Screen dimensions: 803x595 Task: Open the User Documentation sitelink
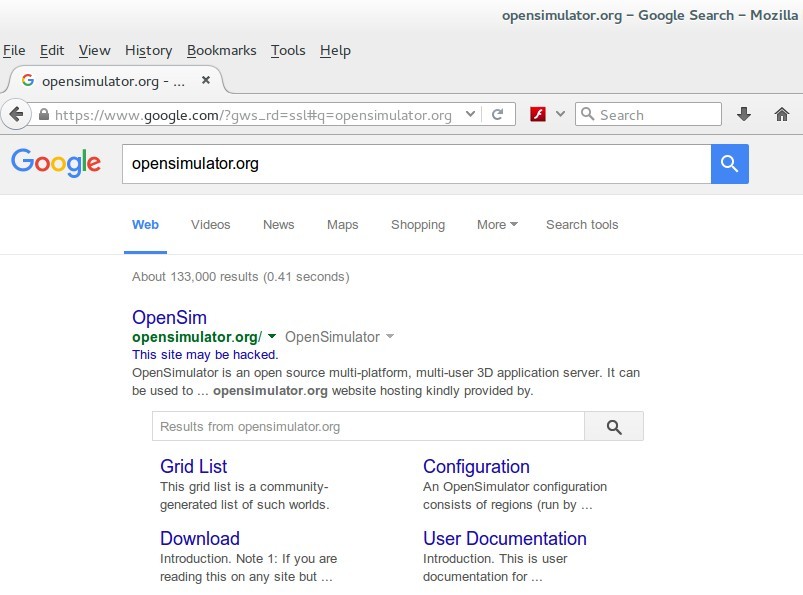(505, 538)
